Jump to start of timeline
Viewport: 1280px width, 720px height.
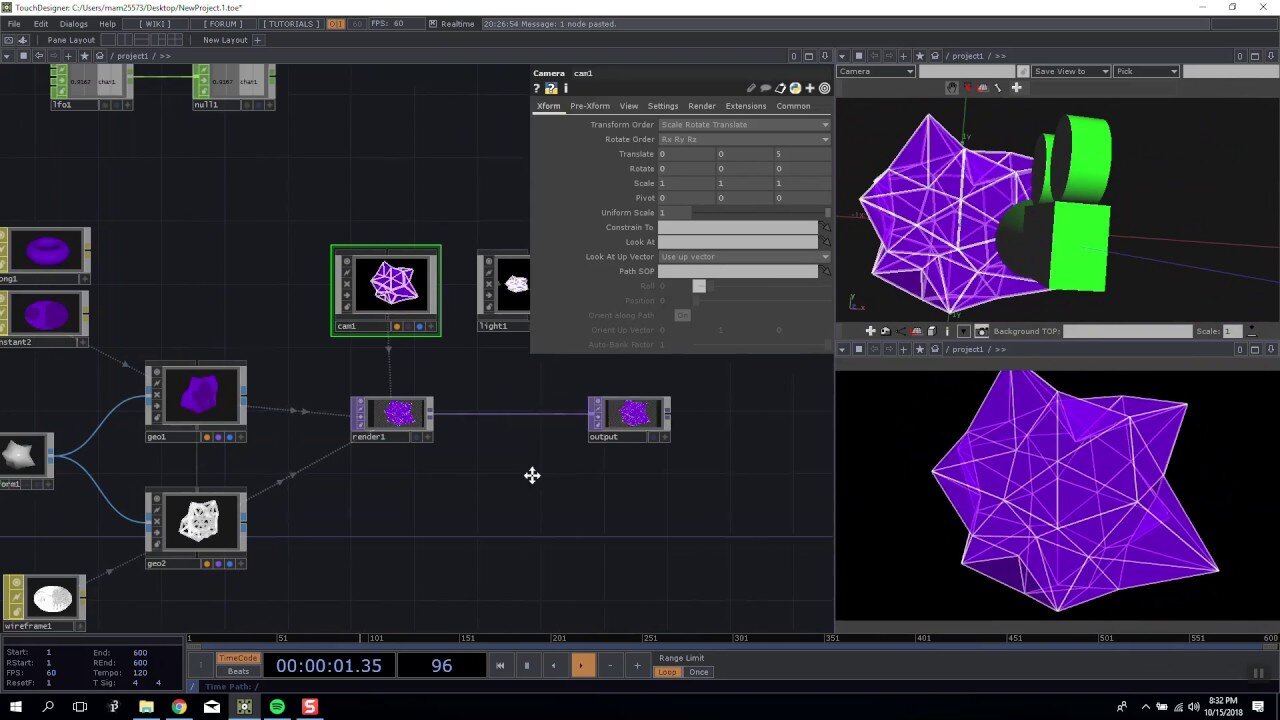tap(500, 665)
